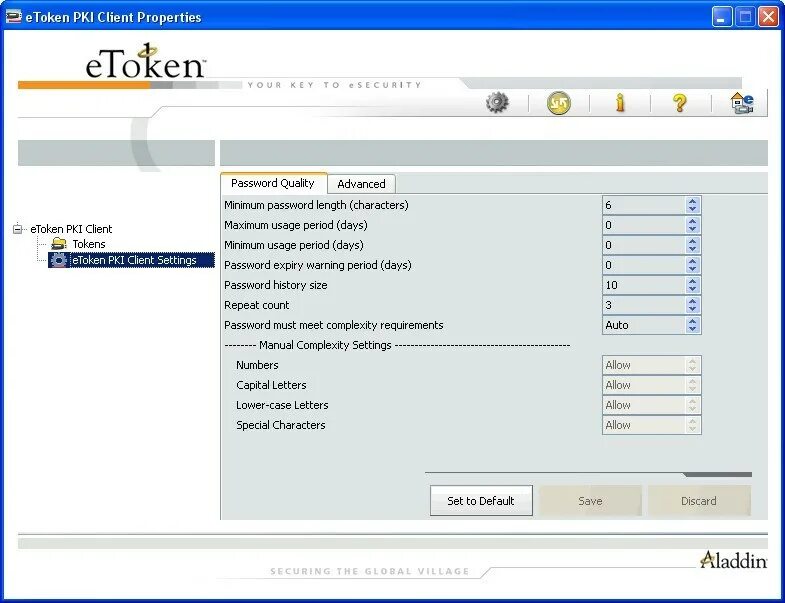Increase Minimum usage period days
This screenshot has height=603, width=785.
point(692,241)
